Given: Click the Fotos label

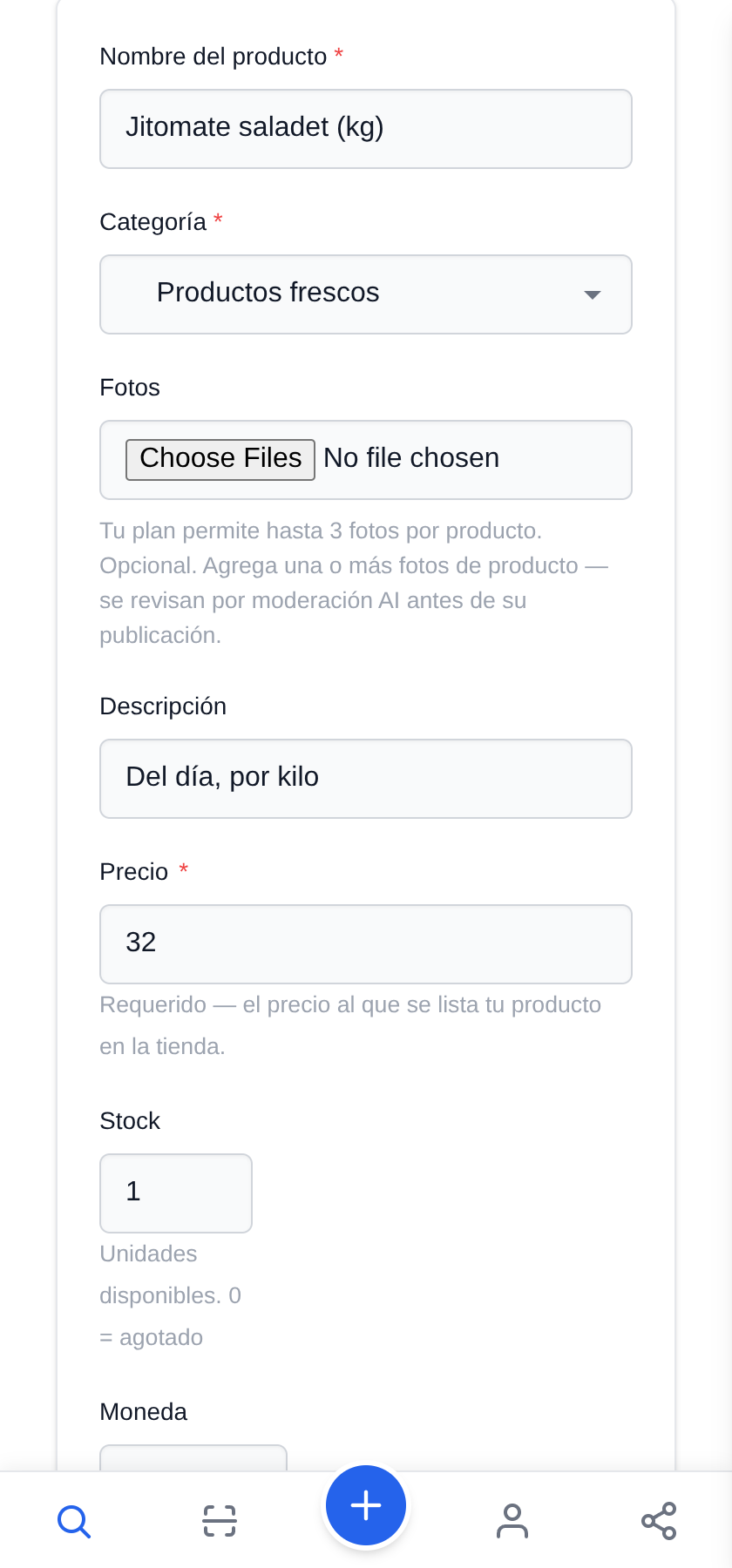Looking at the screenshot, I should pos(130,388).
